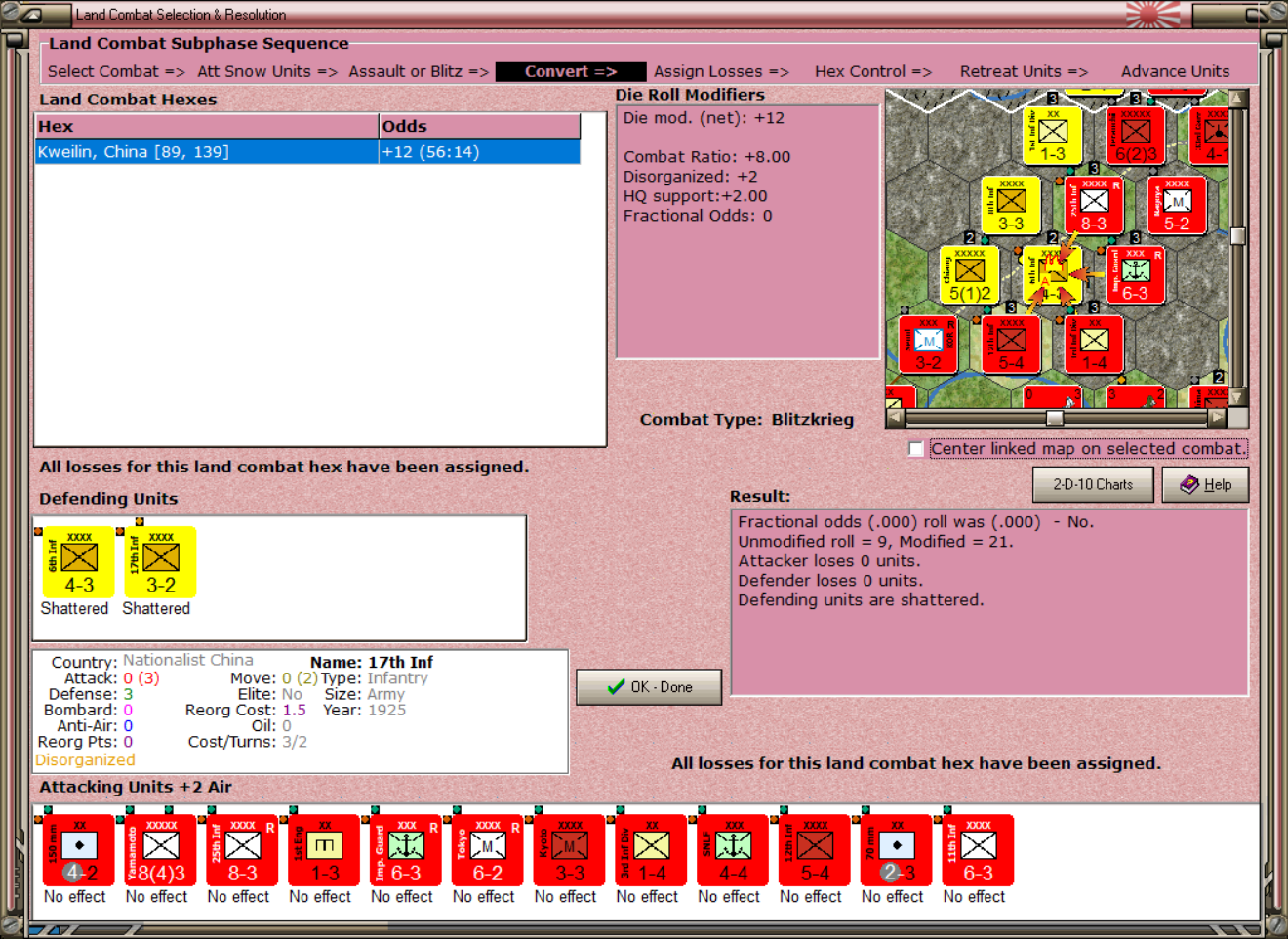Click map scroll right arrow
The image size is (1288, 939).
(1216, 418)
